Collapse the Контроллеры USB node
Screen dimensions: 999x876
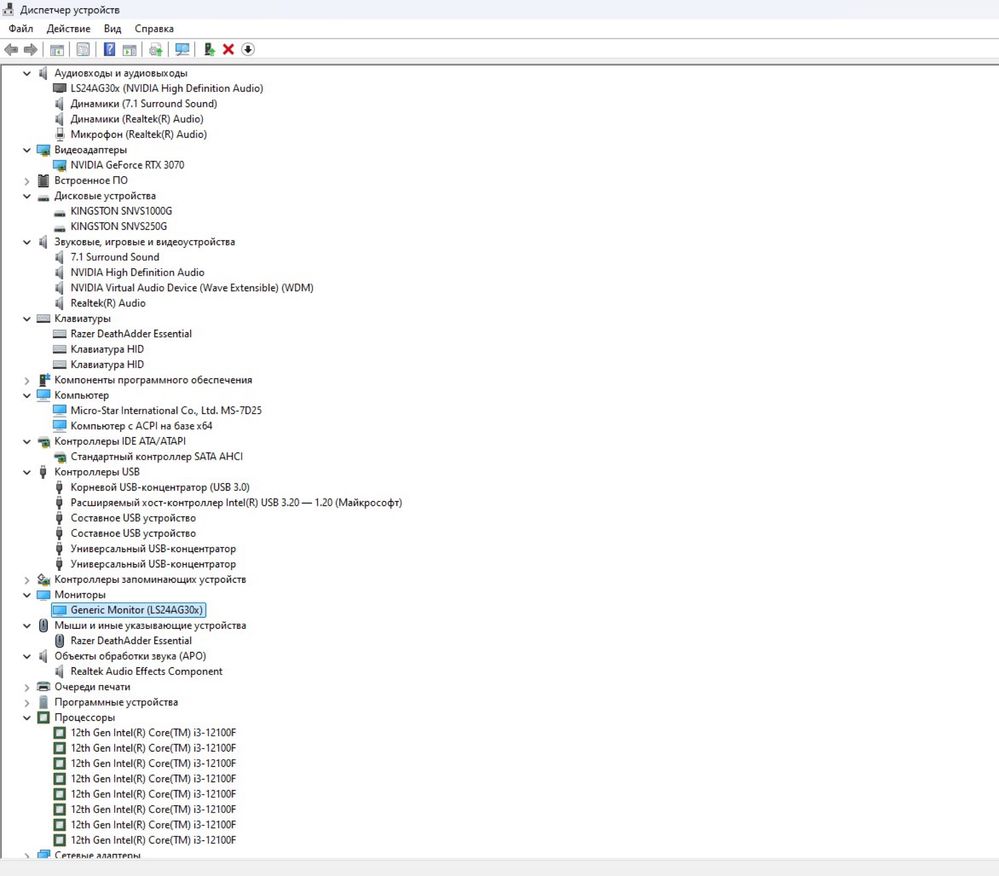point(27,472)
